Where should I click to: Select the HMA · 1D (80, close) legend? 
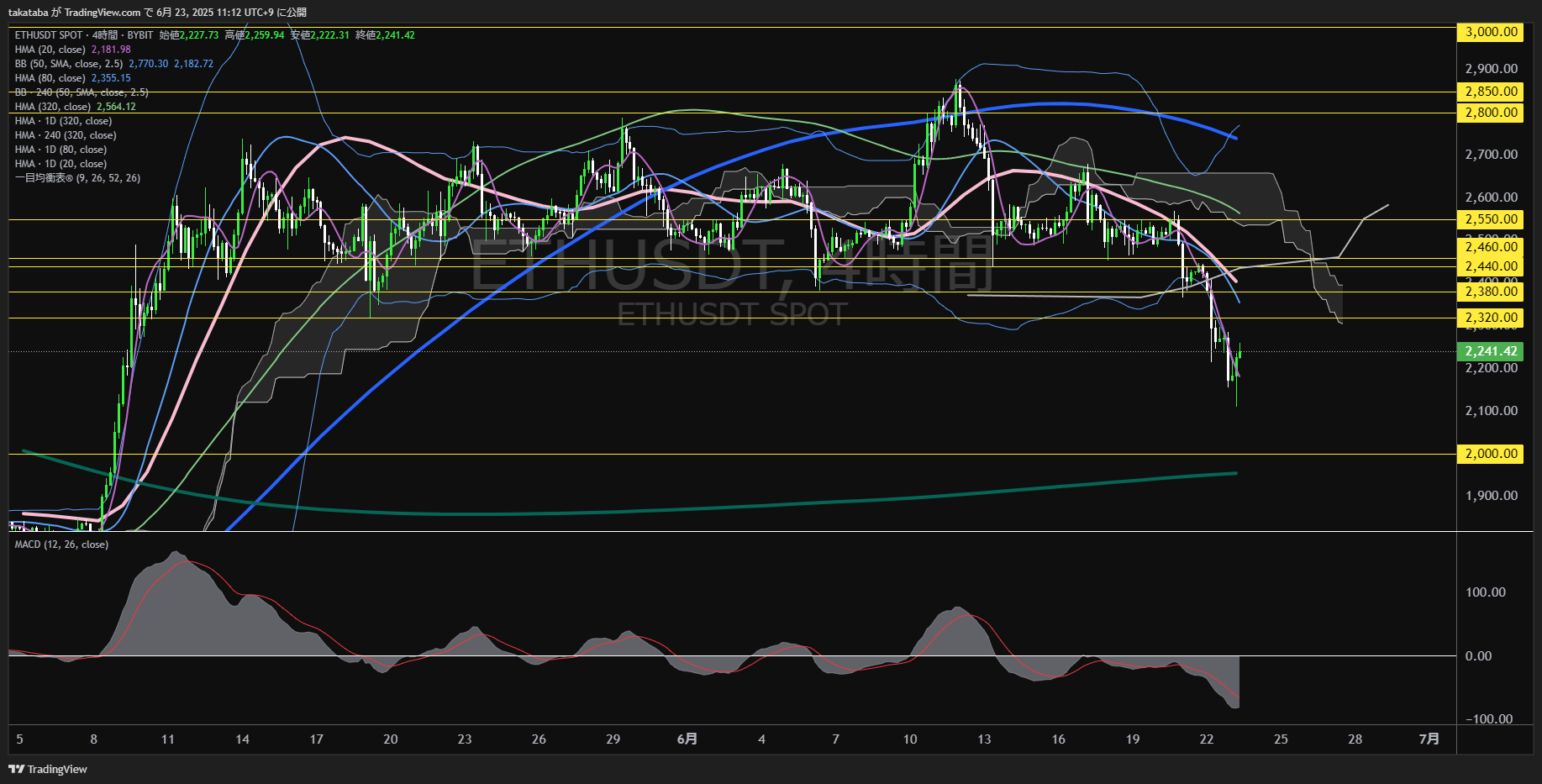(x=61, y=150)
